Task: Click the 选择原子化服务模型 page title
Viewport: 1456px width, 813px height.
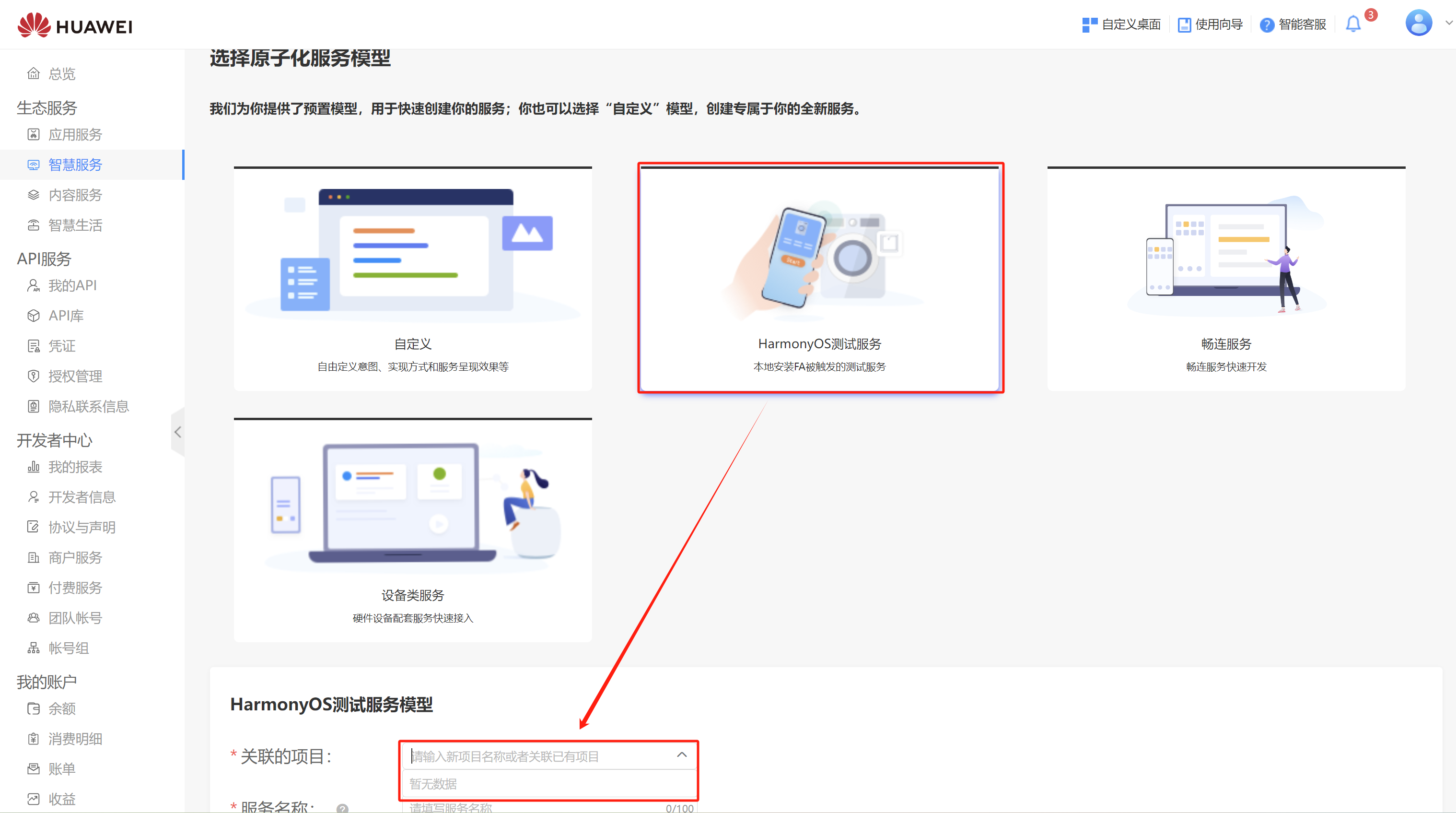Action: [300, 58]
